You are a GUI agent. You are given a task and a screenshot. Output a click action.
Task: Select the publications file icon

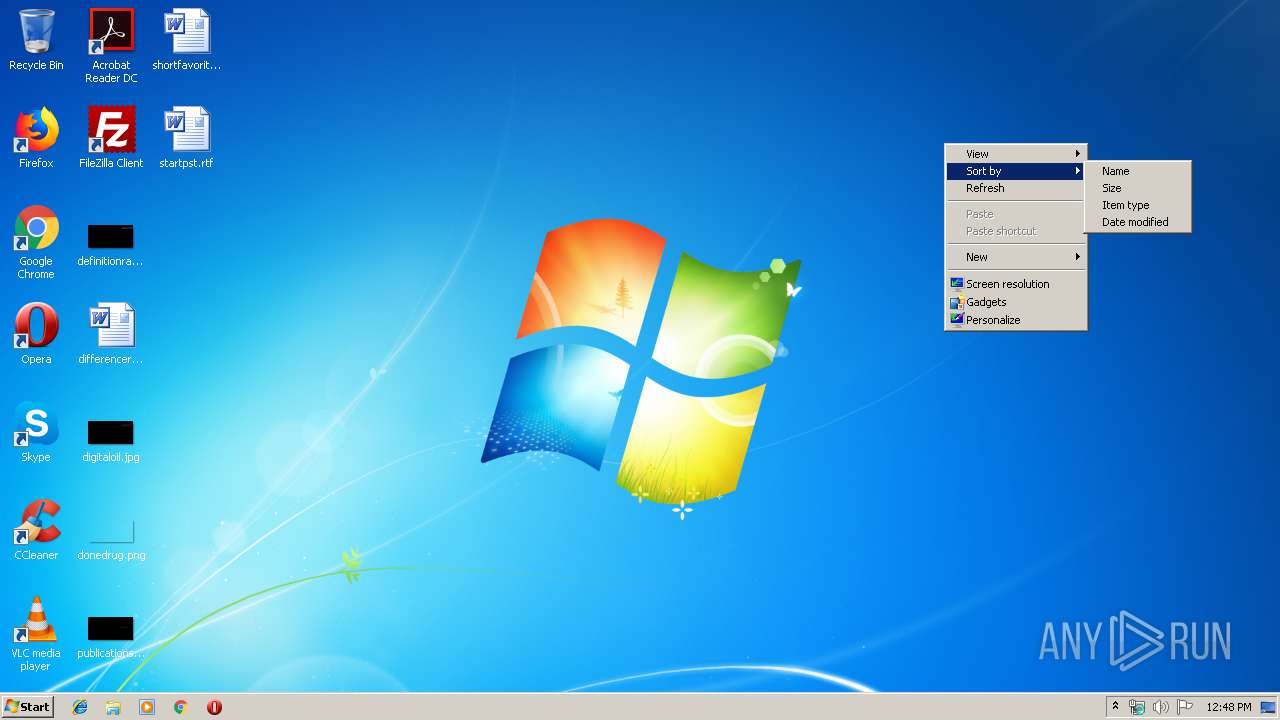111,636
